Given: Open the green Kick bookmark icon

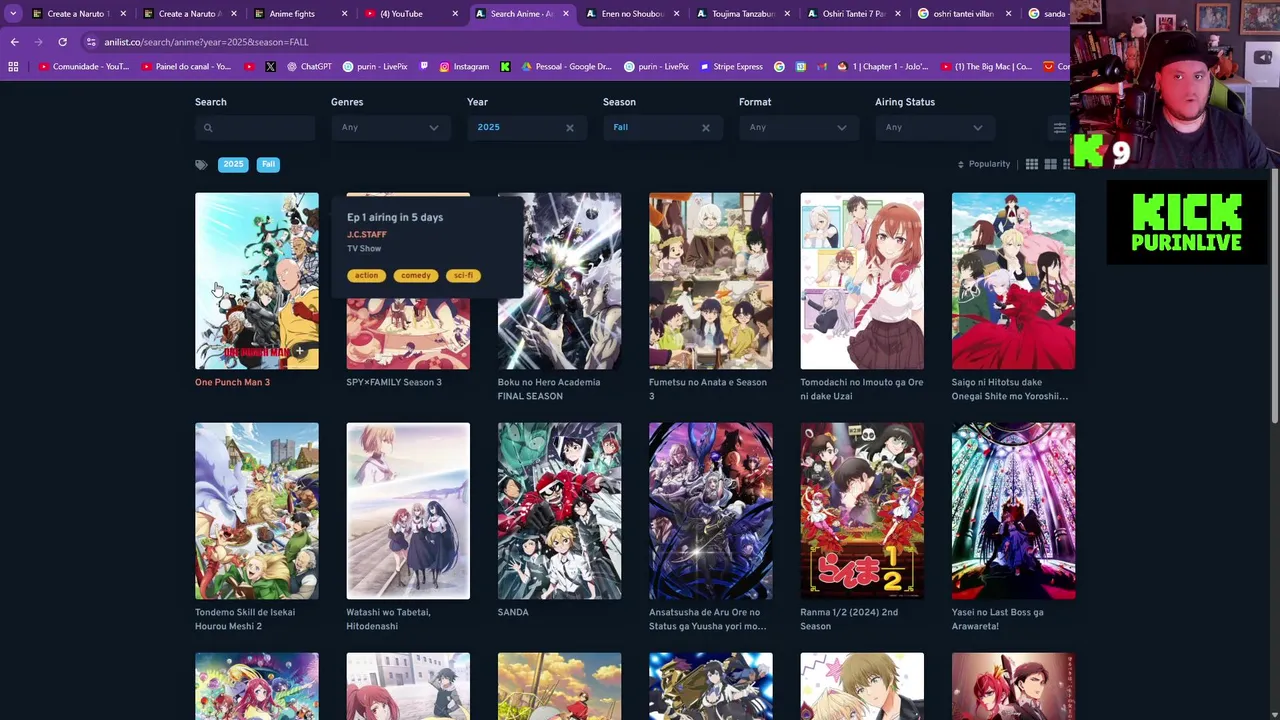Looking at the screenshot, I should click(505, 67).
